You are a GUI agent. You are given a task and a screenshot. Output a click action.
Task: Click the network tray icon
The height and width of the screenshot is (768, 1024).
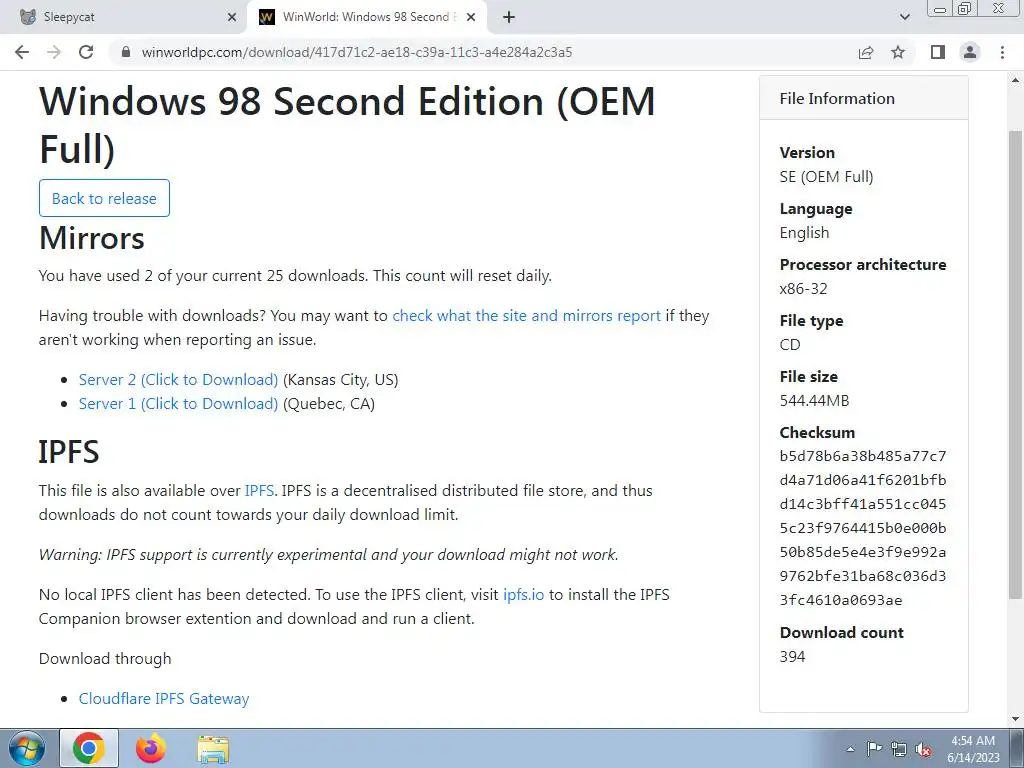pyautogui.click(x=899, y=749)
